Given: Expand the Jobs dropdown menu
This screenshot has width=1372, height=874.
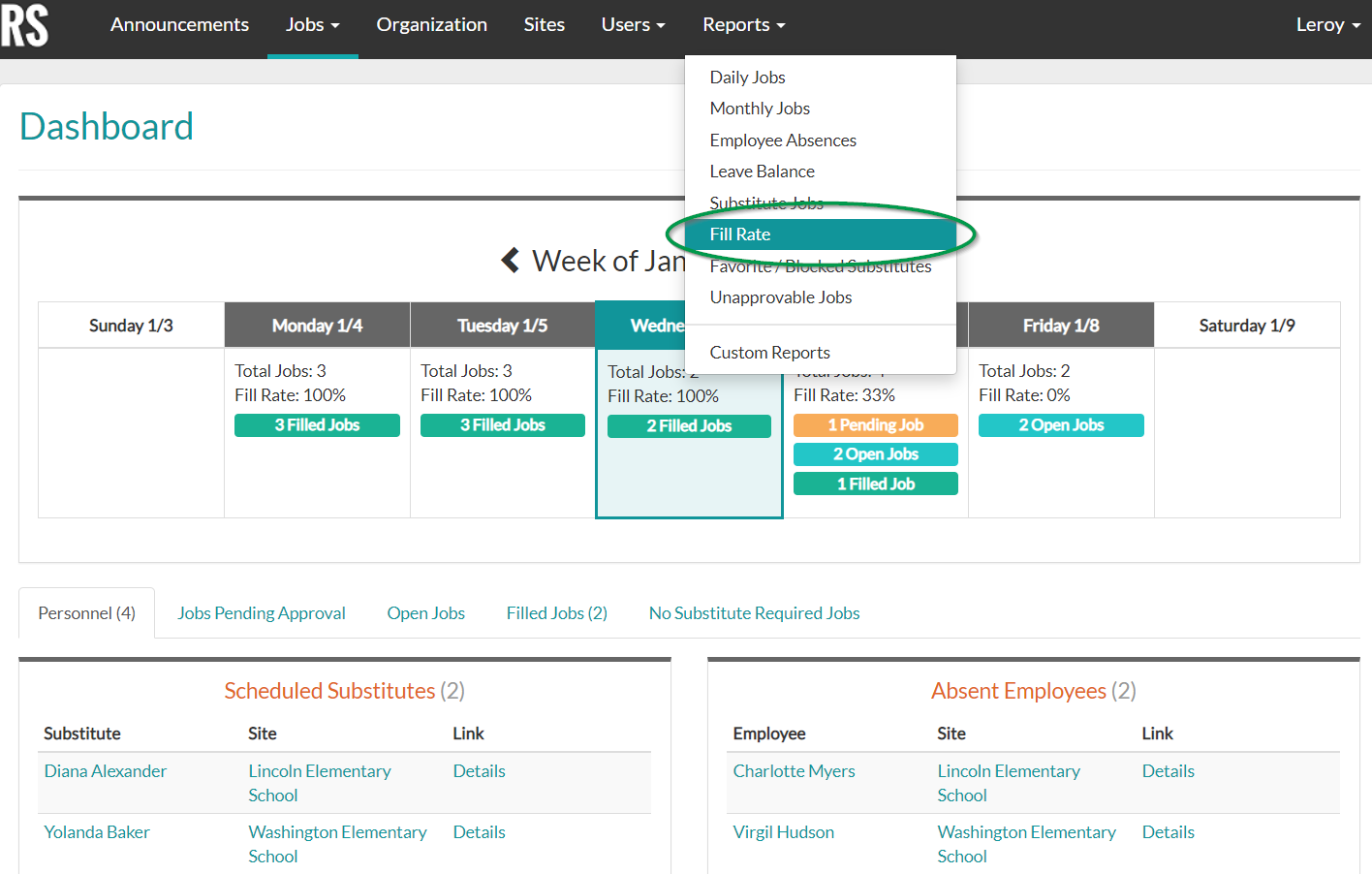Looking at the screenshot, I should (x=312, y=25).
